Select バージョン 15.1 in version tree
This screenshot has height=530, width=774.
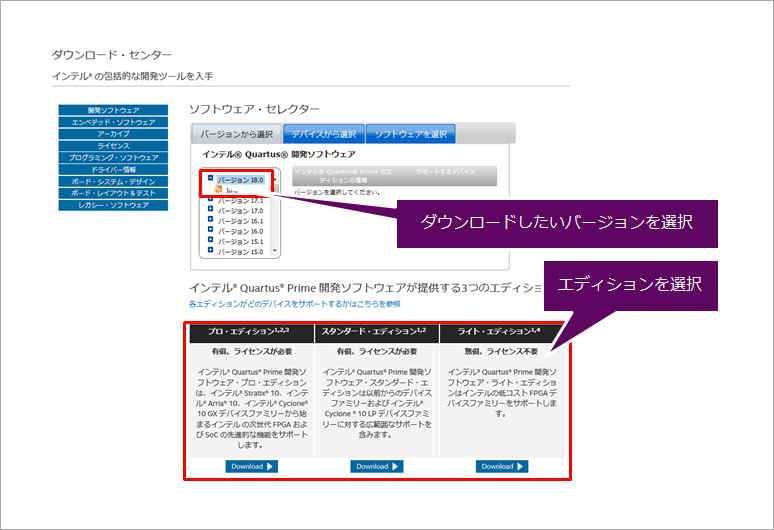(240, 242)
